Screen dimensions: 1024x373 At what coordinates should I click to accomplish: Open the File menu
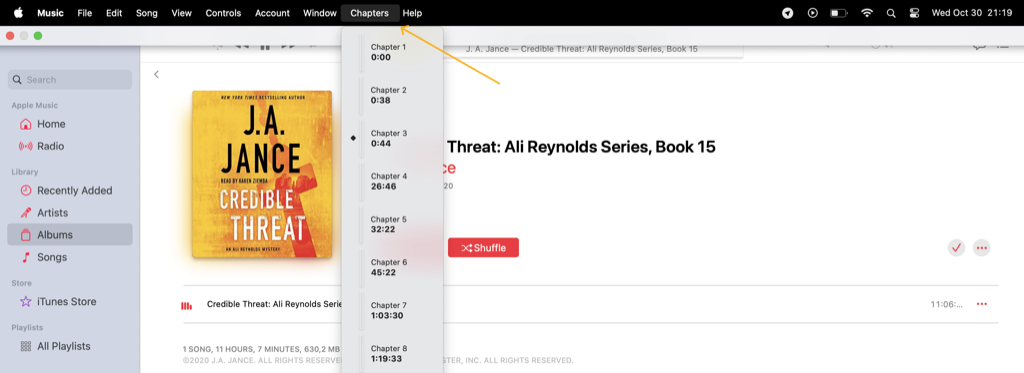click(84, 13)
